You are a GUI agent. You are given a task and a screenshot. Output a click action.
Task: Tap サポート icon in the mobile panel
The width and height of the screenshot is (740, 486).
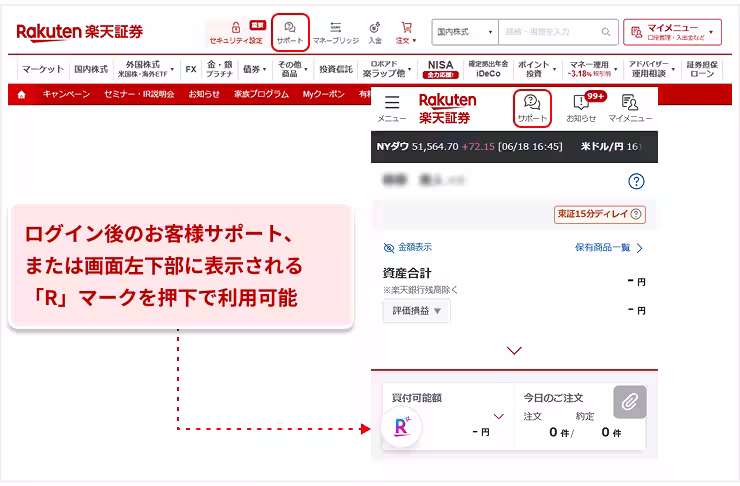pyautogui.click(x=532, y=109)
